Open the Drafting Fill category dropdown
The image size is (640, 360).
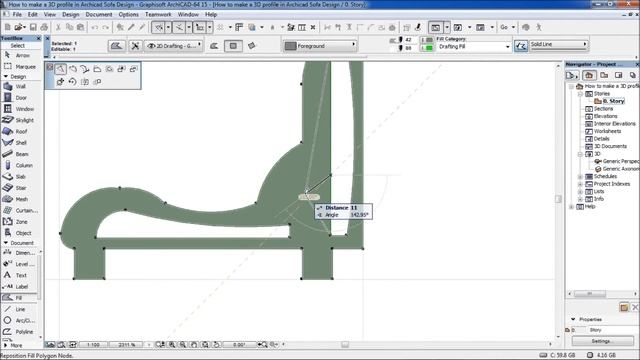coord(474,47)
